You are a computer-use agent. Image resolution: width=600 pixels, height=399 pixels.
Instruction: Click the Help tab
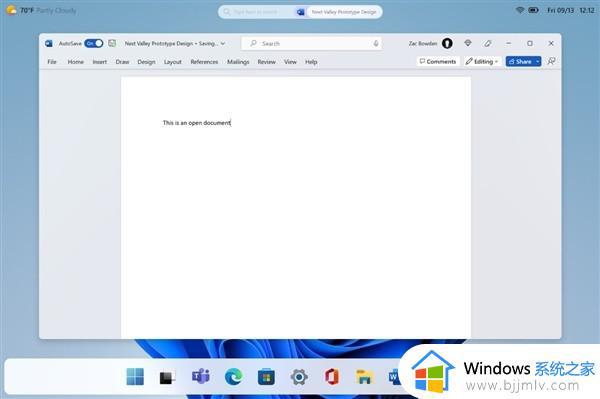(x=311, y=62)
